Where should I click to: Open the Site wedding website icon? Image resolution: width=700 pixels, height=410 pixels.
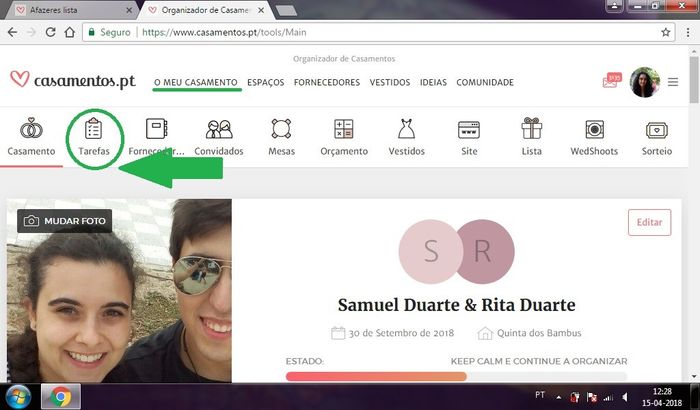tap(468, 131)
